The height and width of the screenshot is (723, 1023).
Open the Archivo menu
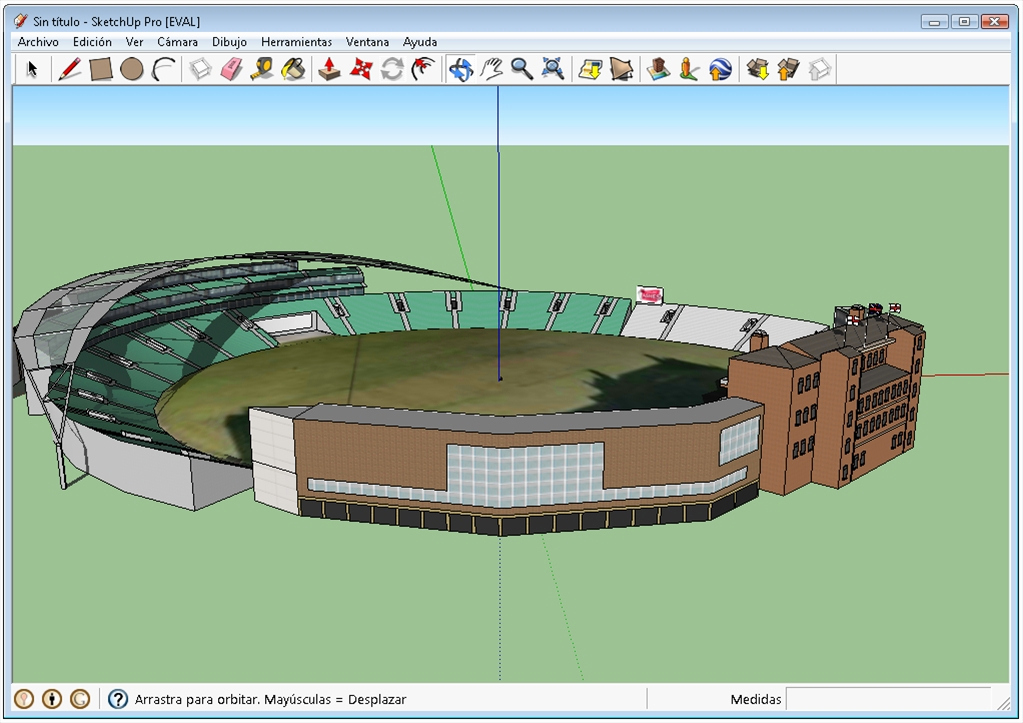pyautogui.click(x=38, y=42)
